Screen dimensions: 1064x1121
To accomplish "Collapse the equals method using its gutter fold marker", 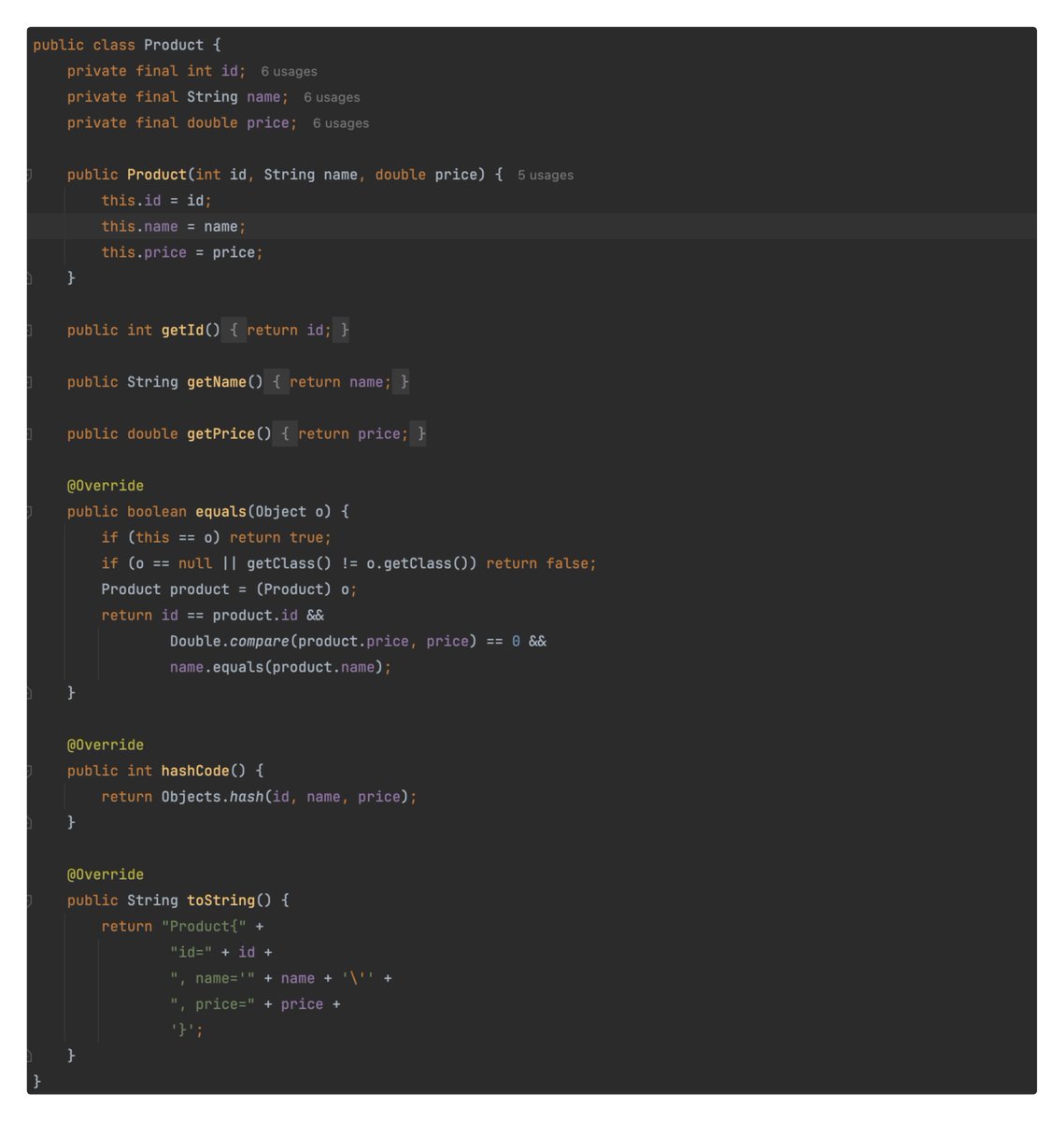I will pyautogui.click(x=29, y=512).
